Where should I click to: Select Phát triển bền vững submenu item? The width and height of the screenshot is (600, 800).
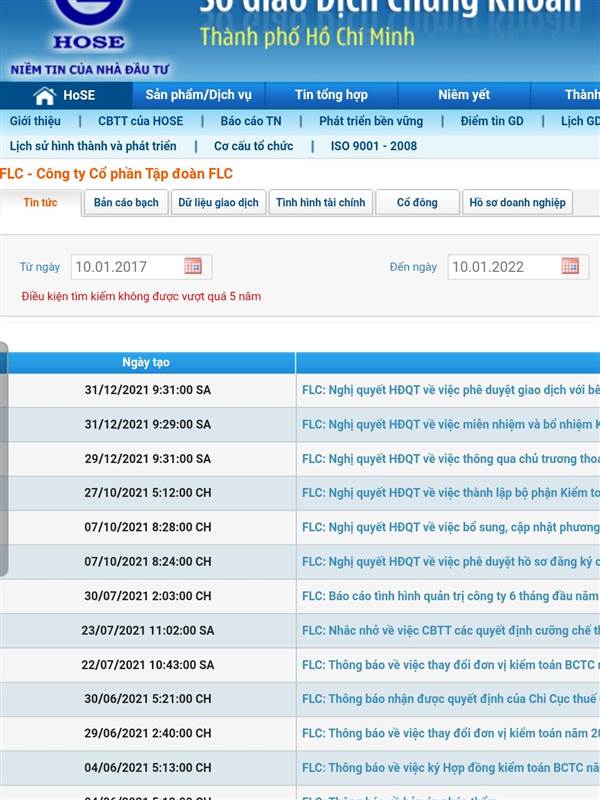point(371,121)
